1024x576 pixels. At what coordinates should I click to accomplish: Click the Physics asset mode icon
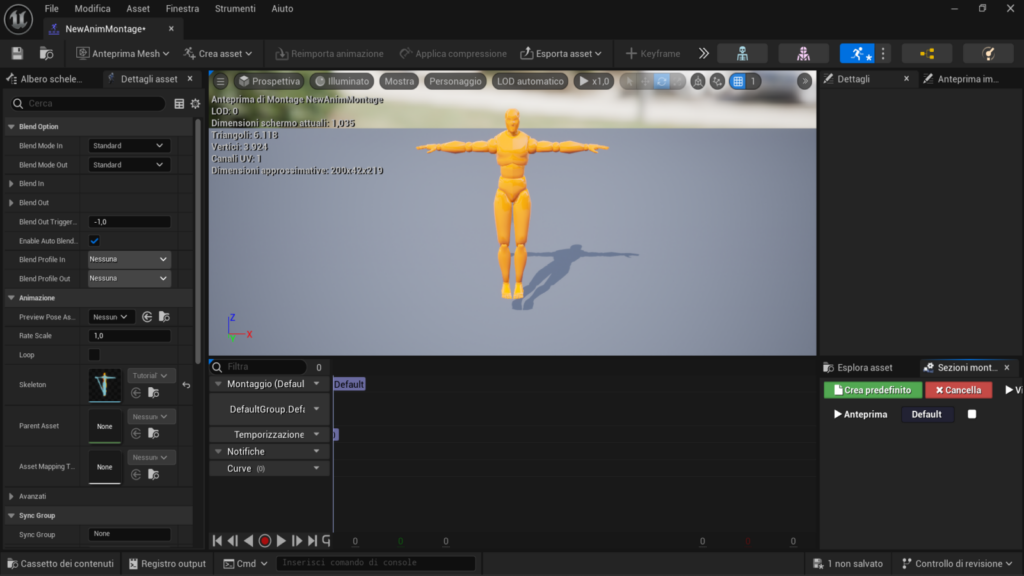point(988,53)
